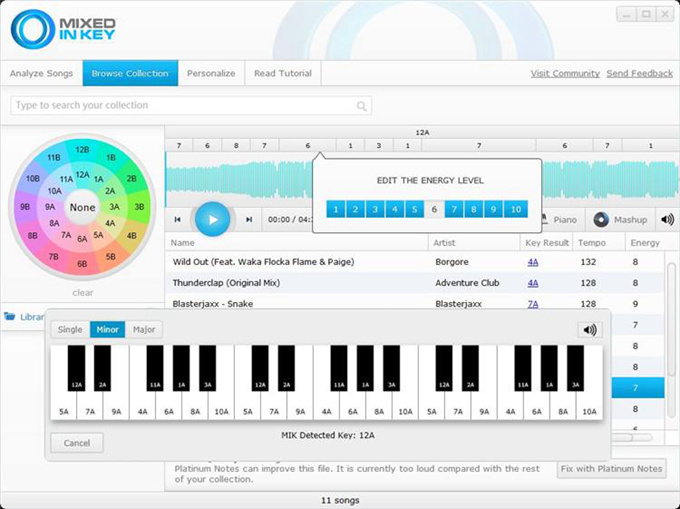The image size is (680, 509).
Task: Set energy level to 3
Action: coord(375,209)
